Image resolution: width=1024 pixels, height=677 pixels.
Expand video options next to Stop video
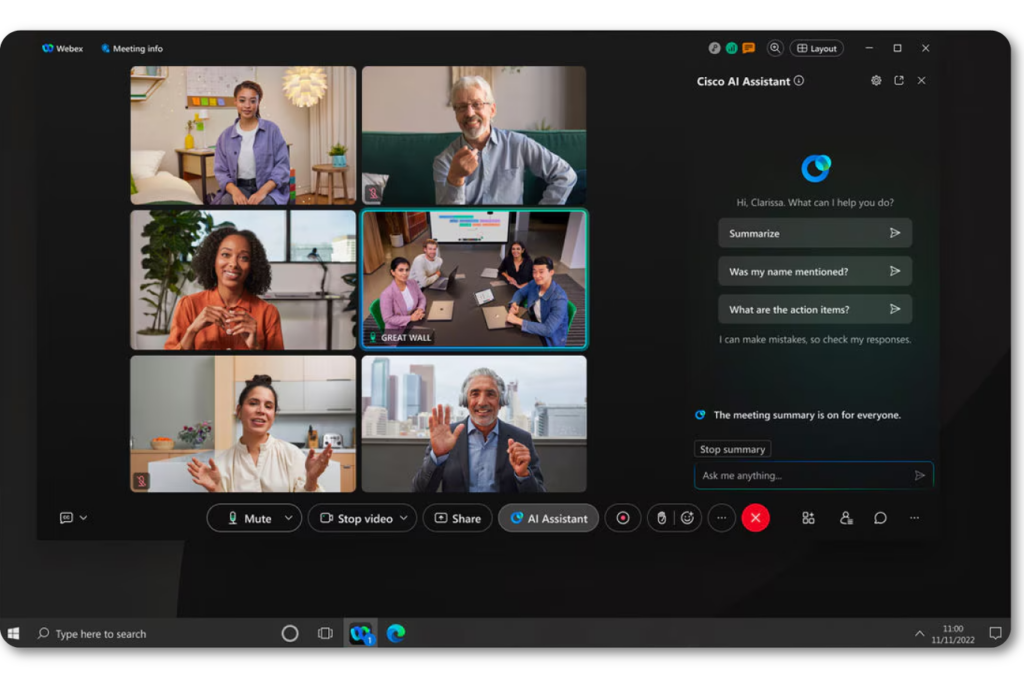(x=404, y=518)
